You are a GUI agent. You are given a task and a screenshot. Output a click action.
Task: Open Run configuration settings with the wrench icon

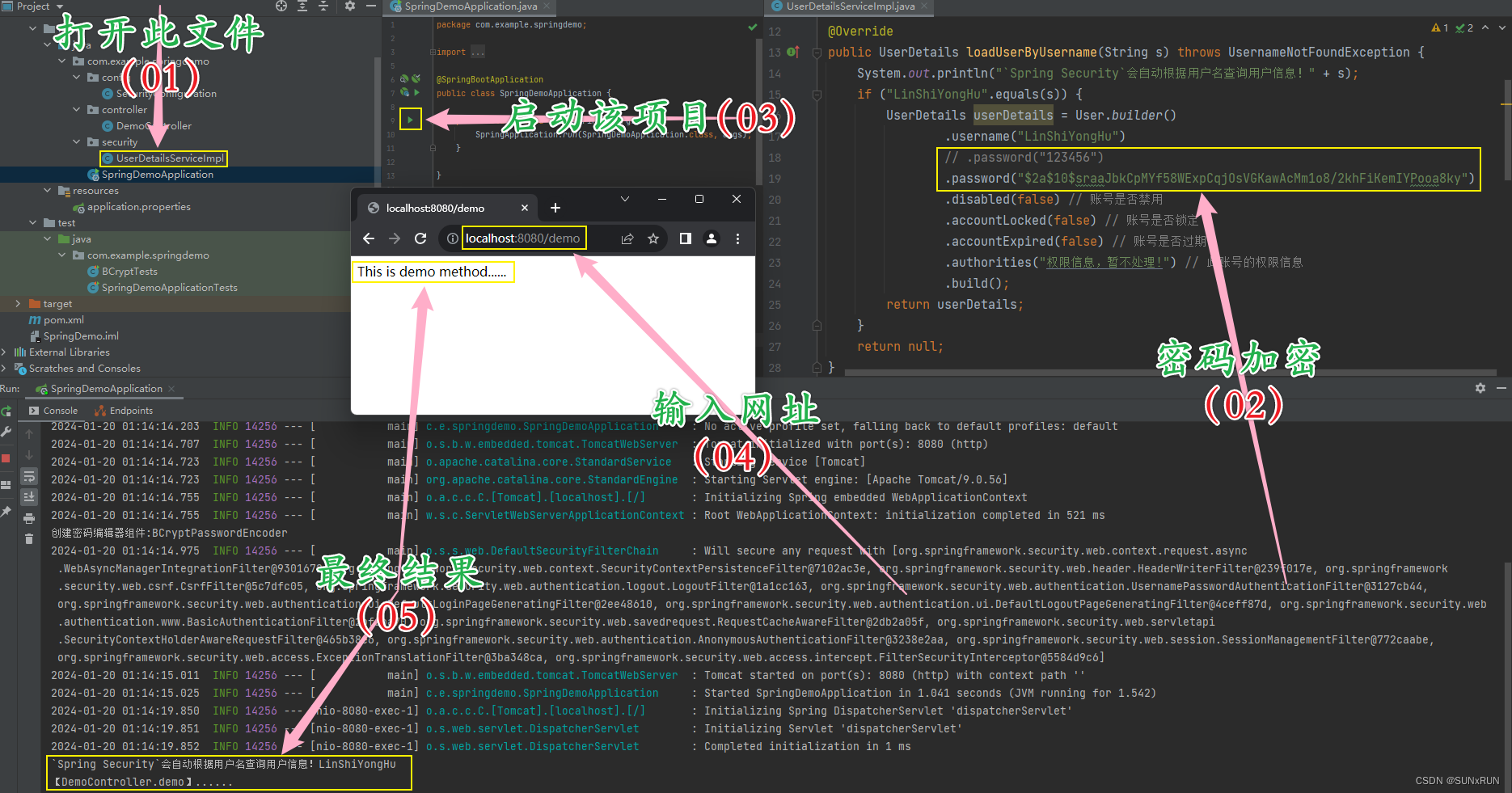coord(7,432)
